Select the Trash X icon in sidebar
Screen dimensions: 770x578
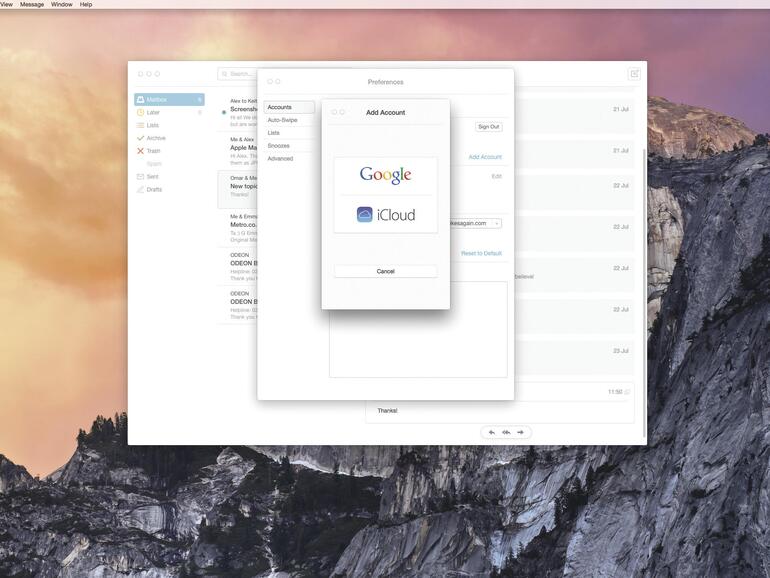pyautogui.click(x=140, y=151)
